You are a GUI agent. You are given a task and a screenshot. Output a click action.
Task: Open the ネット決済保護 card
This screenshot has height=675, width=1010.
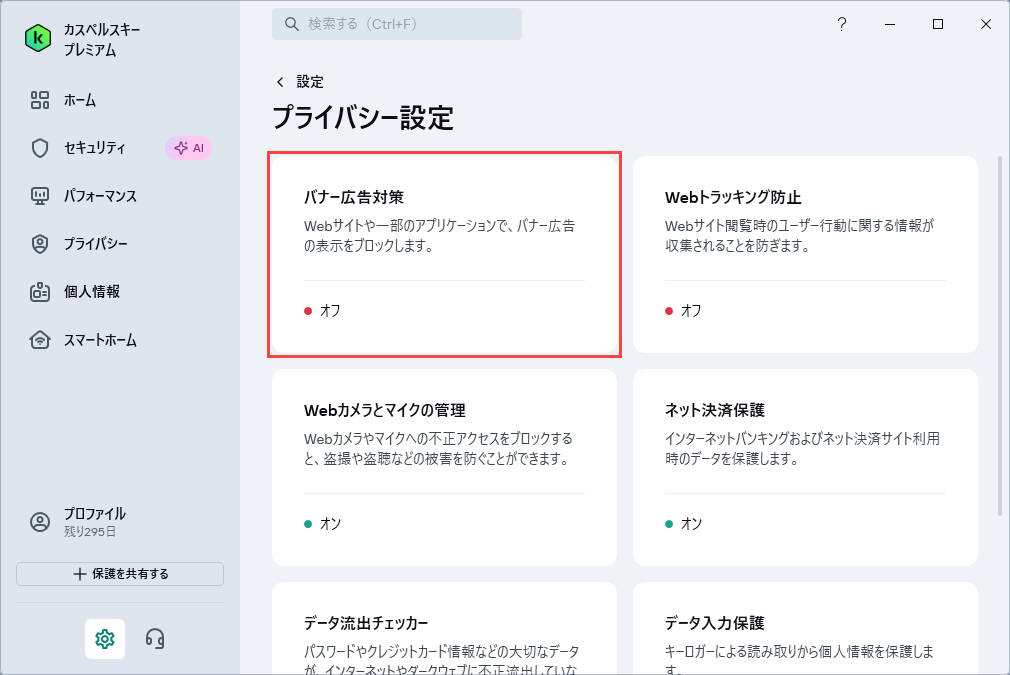point(805,468)
